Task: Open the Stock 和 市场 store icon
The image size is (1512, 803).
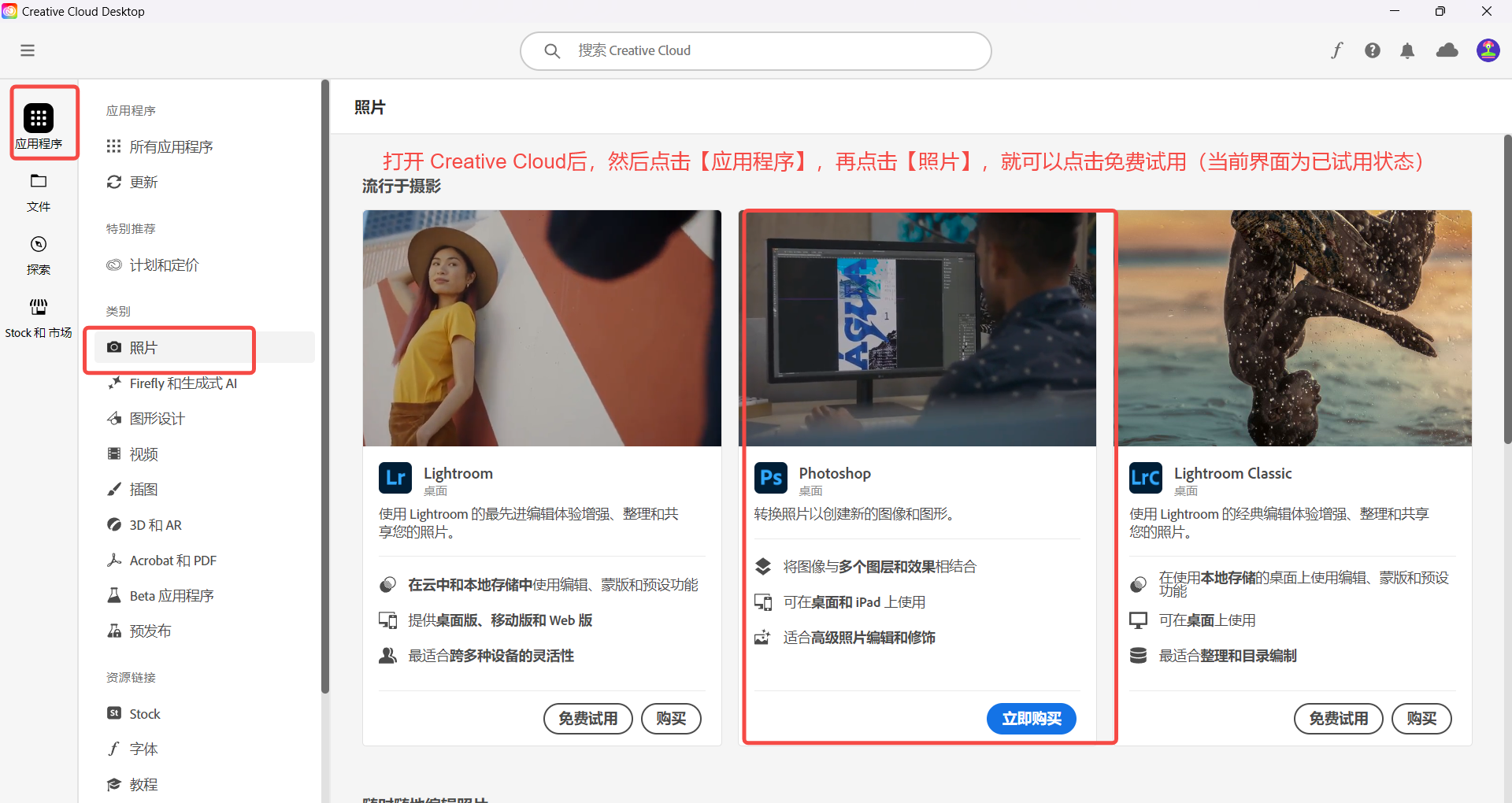Action: point(39,307)
